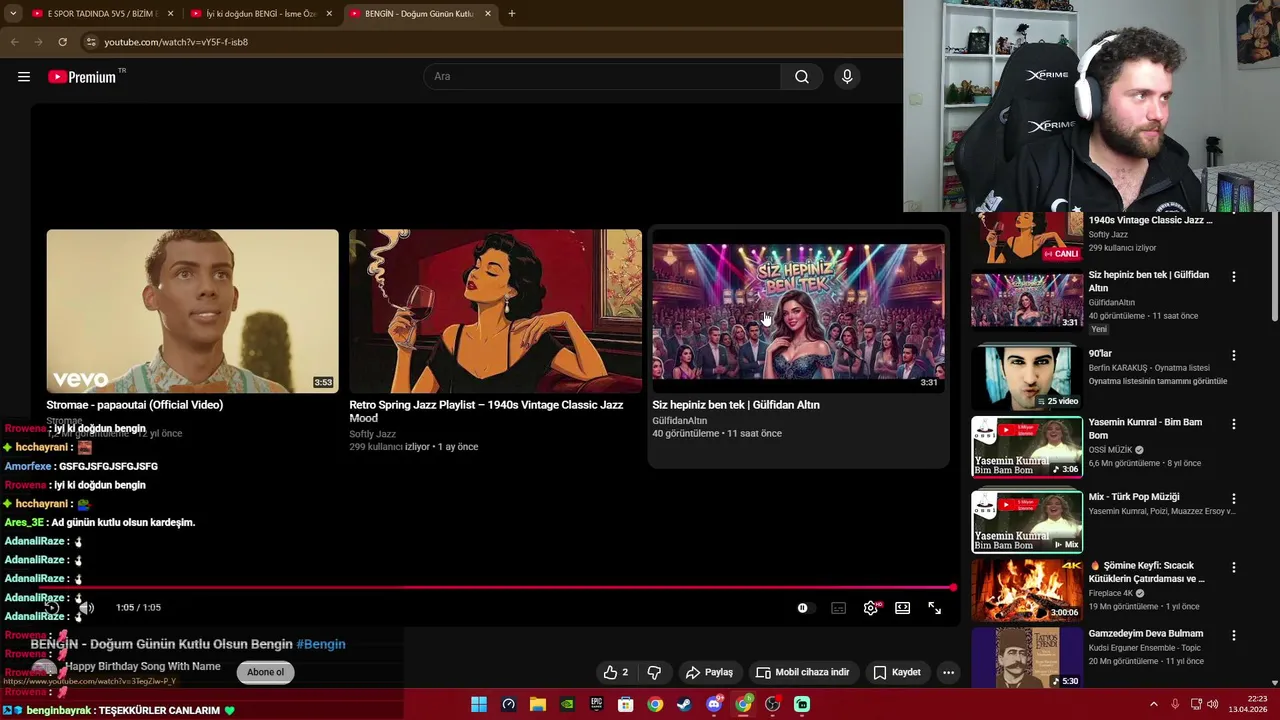Switch to theater mode in player
The image size is (1280, 720).
[x=903, y=608]
